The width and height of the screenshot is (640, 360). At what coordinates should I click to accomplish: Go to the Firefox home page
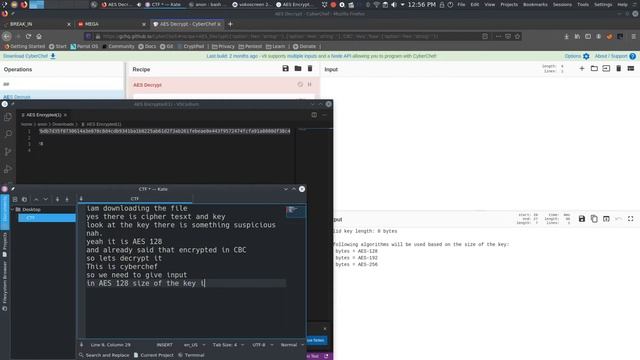click(x=39, y=36)
